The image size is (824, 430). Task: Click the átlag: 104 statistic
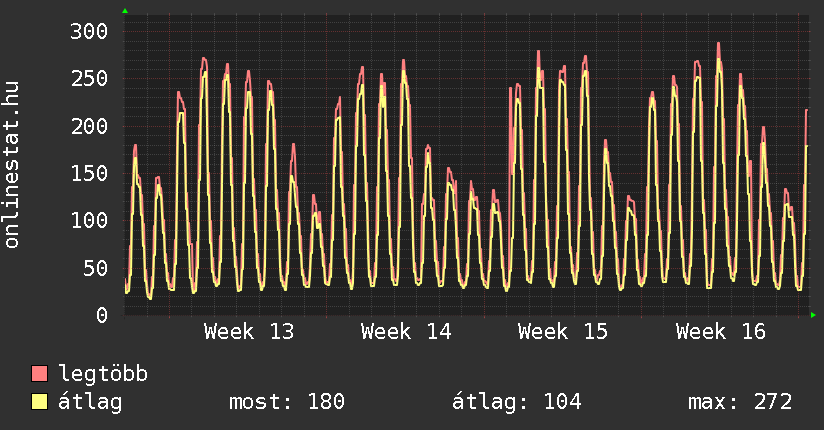pos(517,402)
